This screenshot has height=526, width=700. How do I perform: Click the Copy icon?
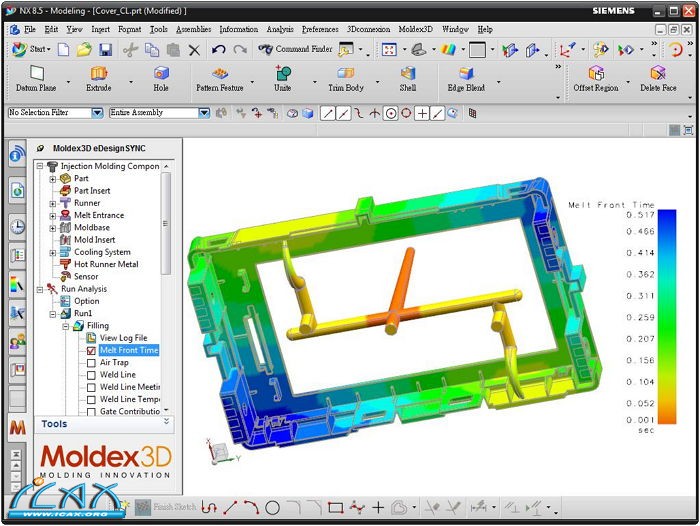(x=152, y=49)
